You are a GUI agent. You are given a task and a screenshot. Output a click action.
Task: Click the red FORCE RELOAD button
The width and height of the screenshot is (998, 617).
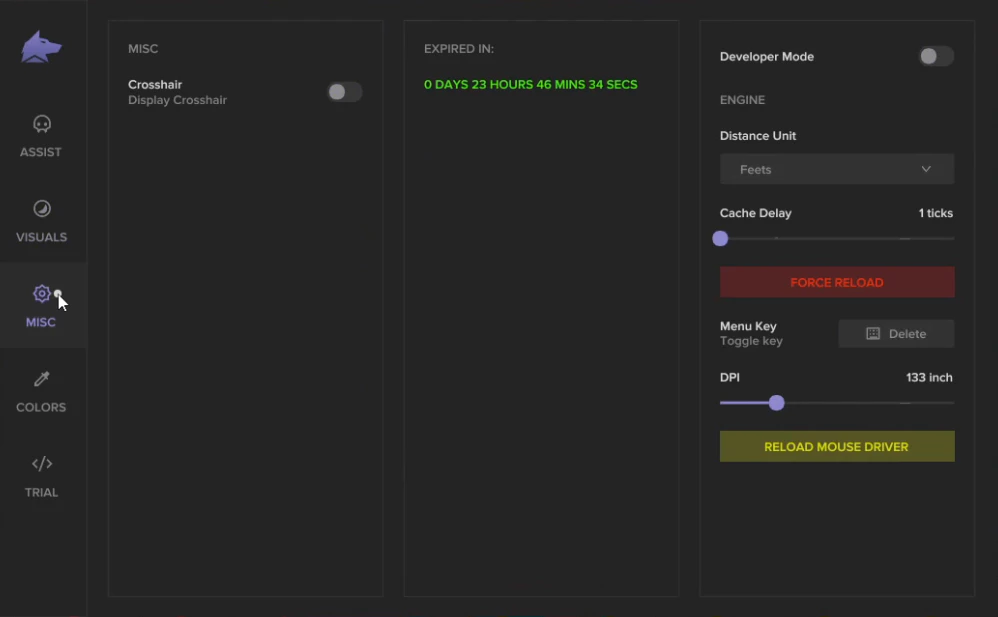[x=836, y=282]
